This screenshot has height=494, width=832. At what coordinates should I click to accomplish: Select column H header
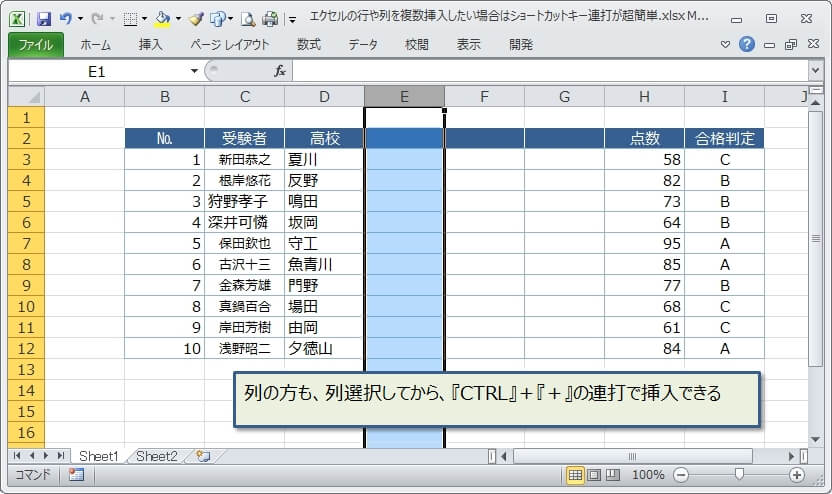pyautogui.click(x=644, y=97)
